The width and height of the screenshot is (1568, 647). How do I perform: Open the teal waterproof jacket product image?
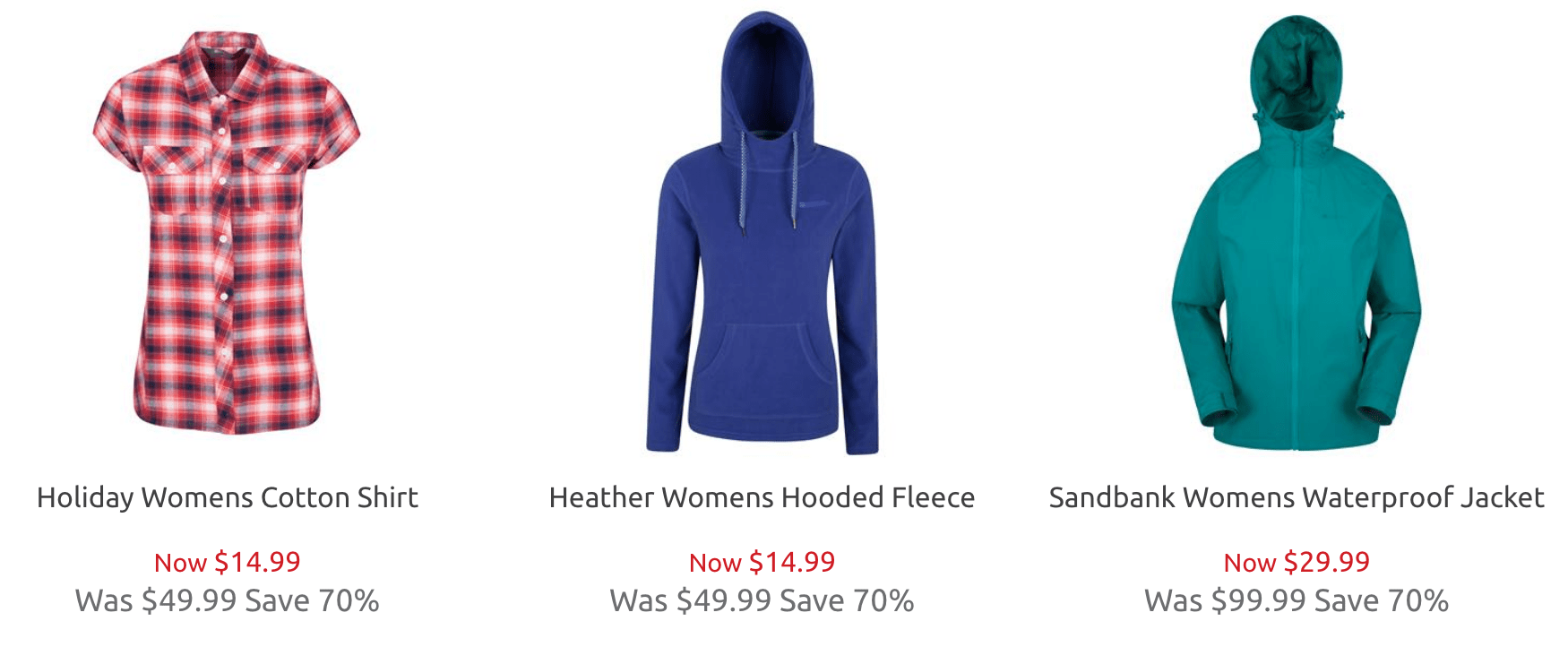(1297, 233)
